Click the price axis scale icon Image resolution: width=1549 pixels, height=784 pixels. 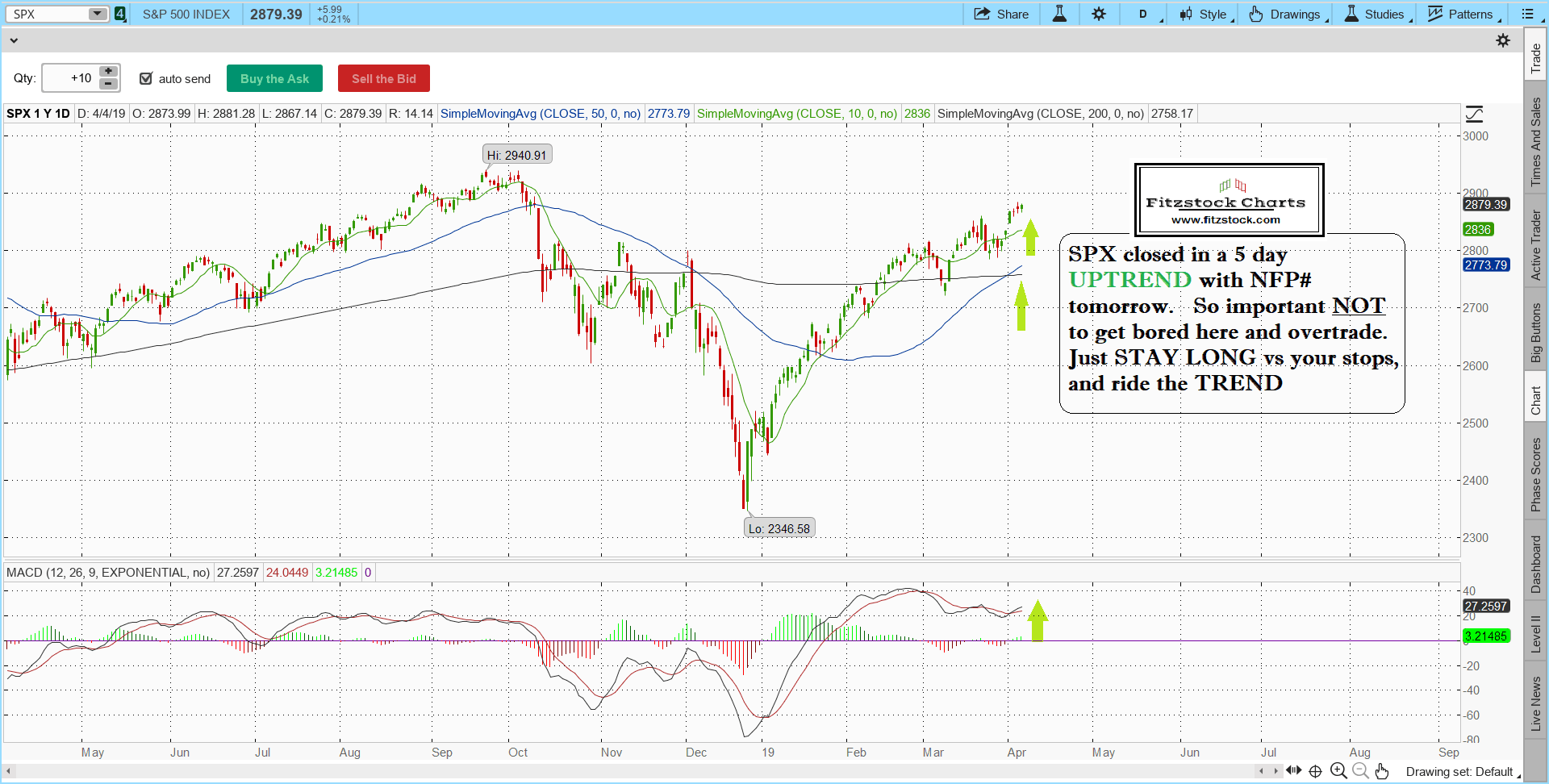pyautogui.click(x=1475, y=114)
